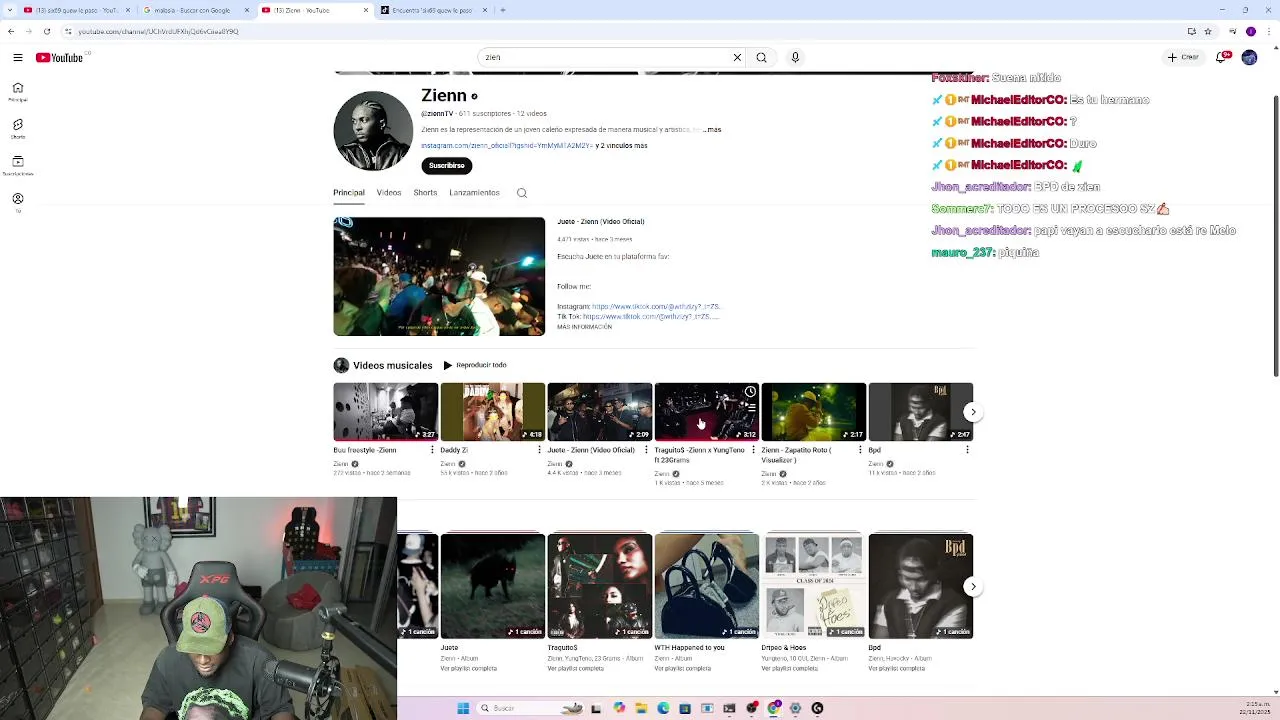Viewport: 1280px width, 720px height.
Task: Open Microsoft Edge from the taskbar
Action: [663, 708]
